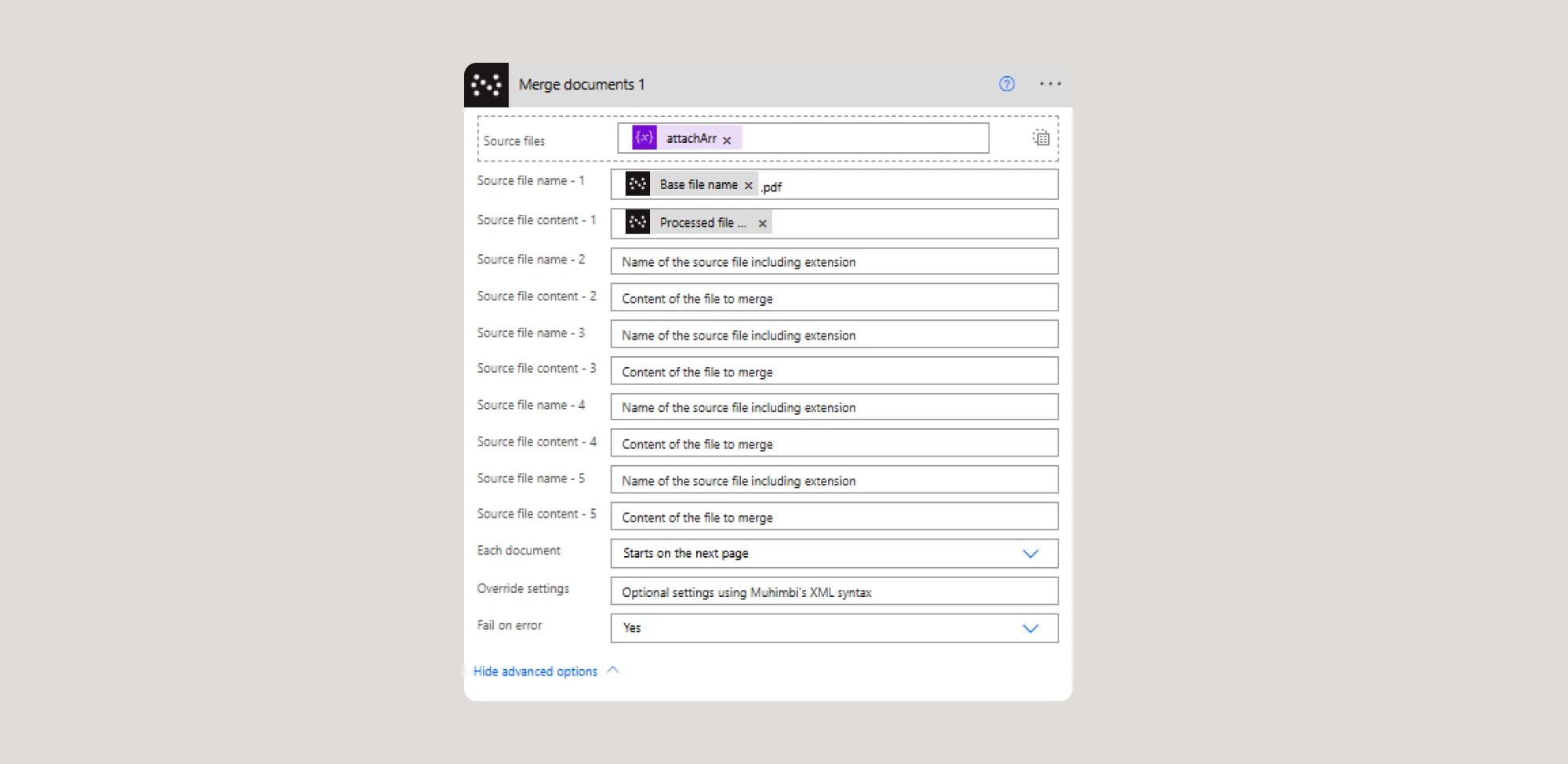Image resolution: width=1568 pixels, height=764 pixels.
Task: Remove the Processed file content token
Action: 762,224
